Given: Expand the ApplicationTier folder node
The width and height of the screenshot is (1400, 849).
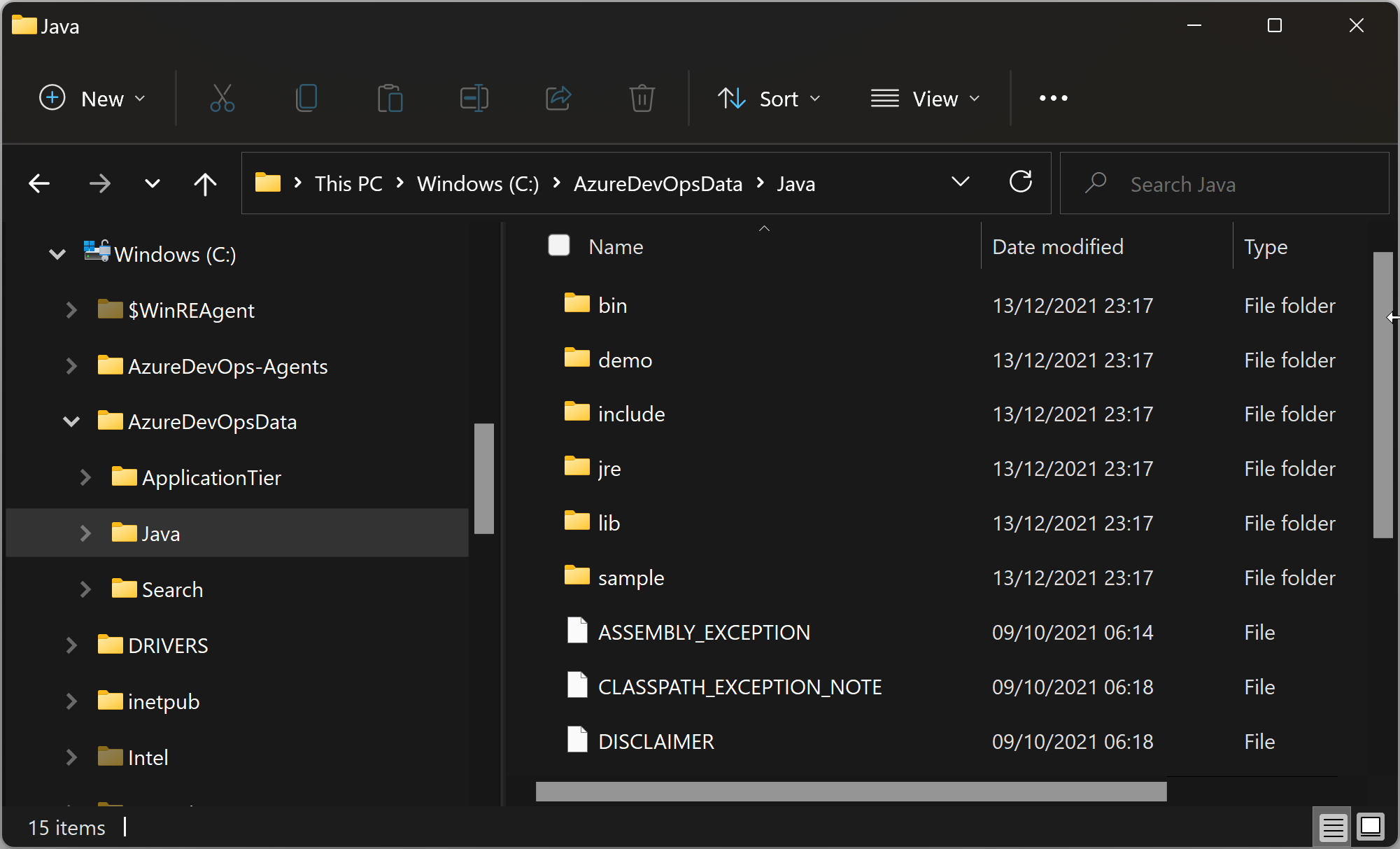Looking at the screenshot, I should point(85,477).
